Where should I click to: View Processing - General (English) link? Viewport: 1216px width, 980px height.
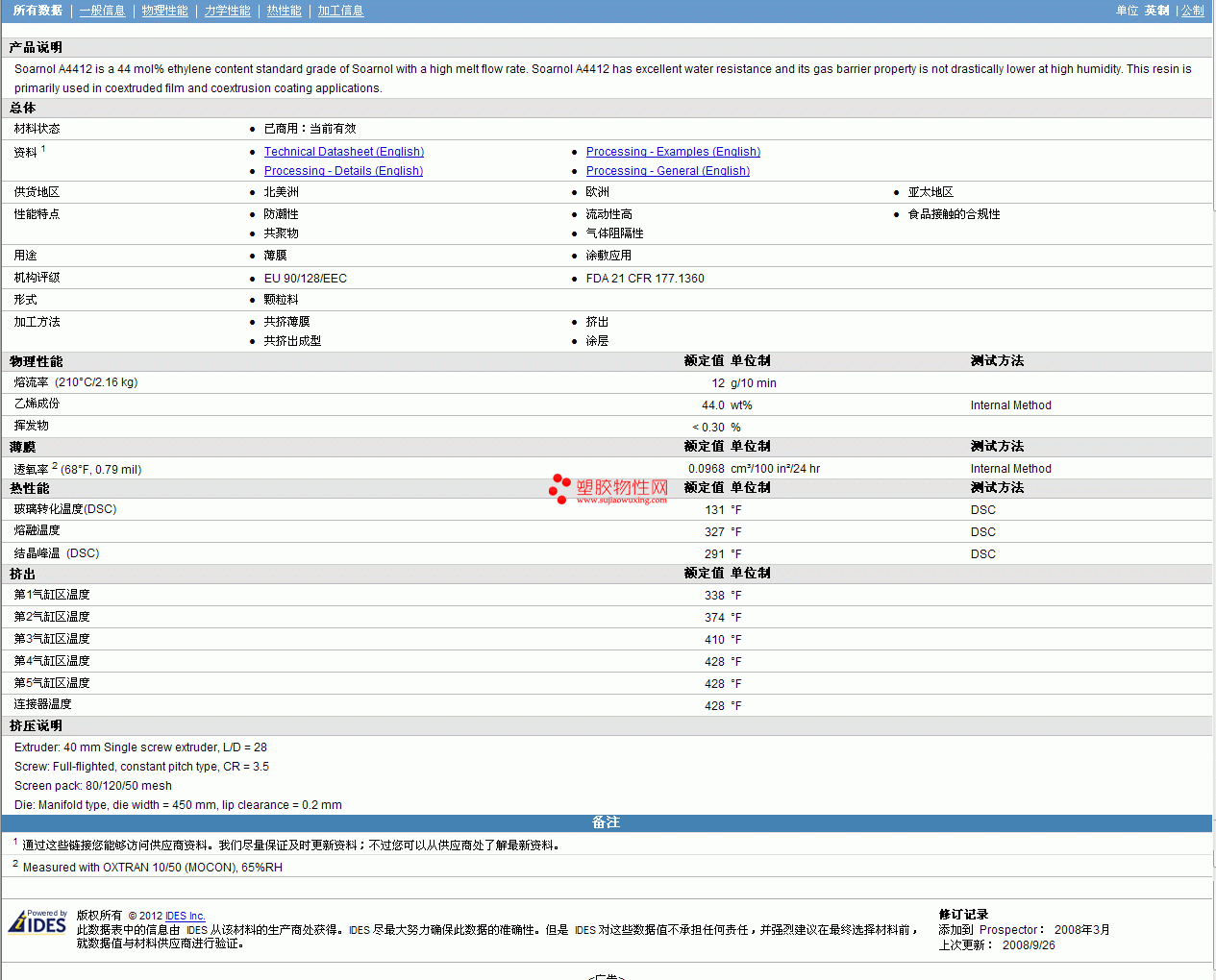667,171
